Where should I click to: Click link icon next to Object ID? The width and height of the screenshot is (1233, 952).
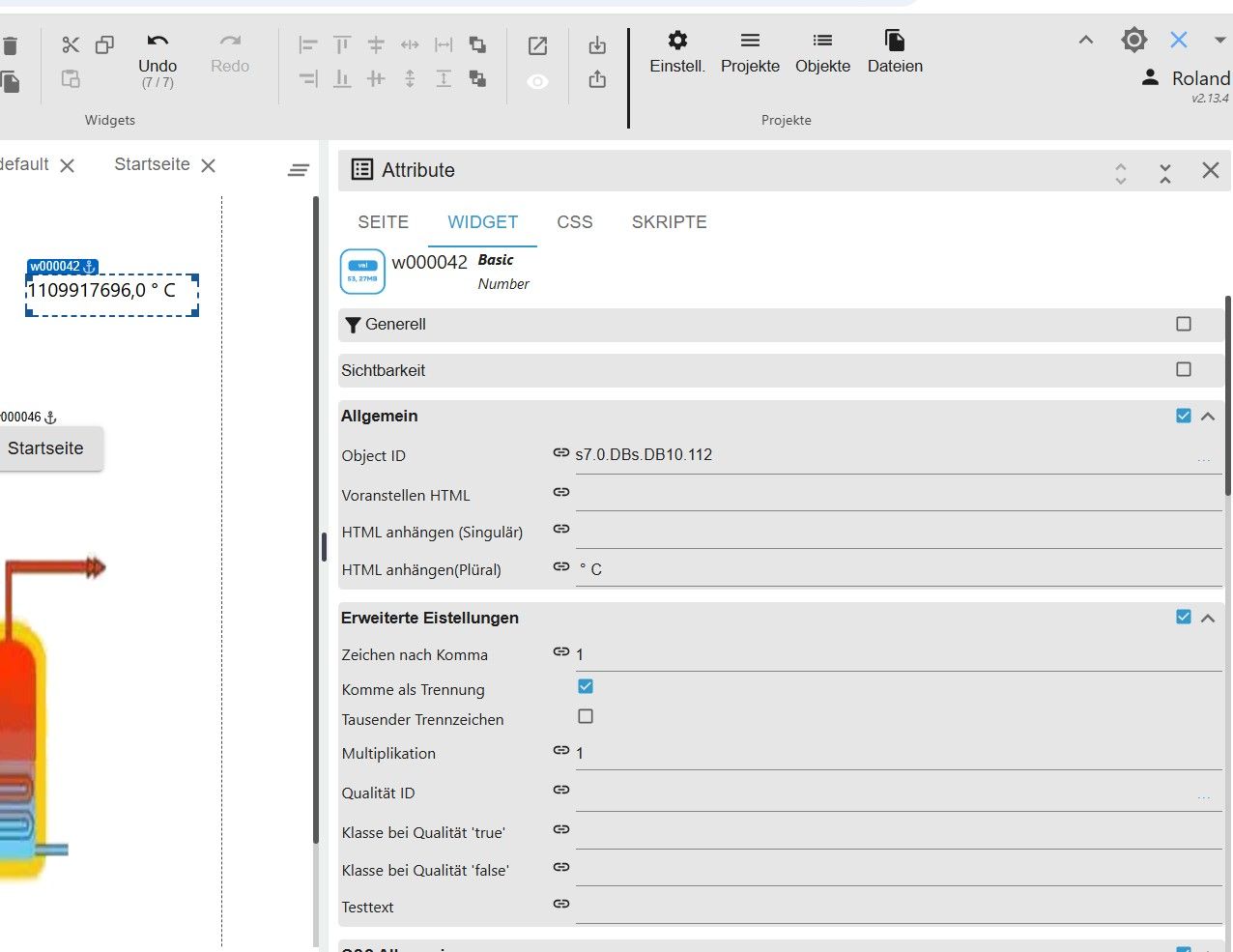click(560, 452)
